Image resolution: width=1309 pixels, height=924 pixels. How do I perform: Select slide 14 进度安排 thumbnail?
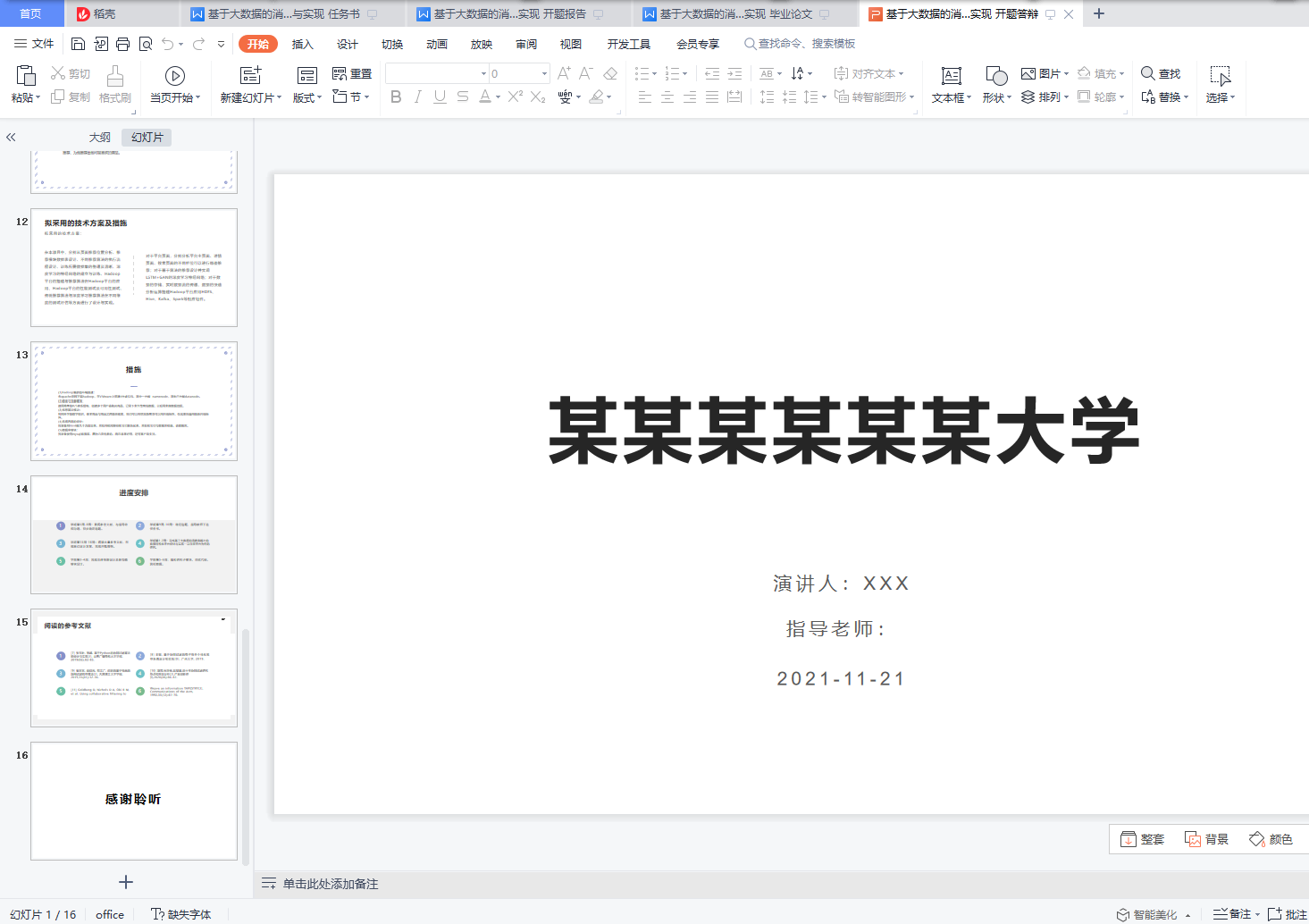[x=134, y=534]
